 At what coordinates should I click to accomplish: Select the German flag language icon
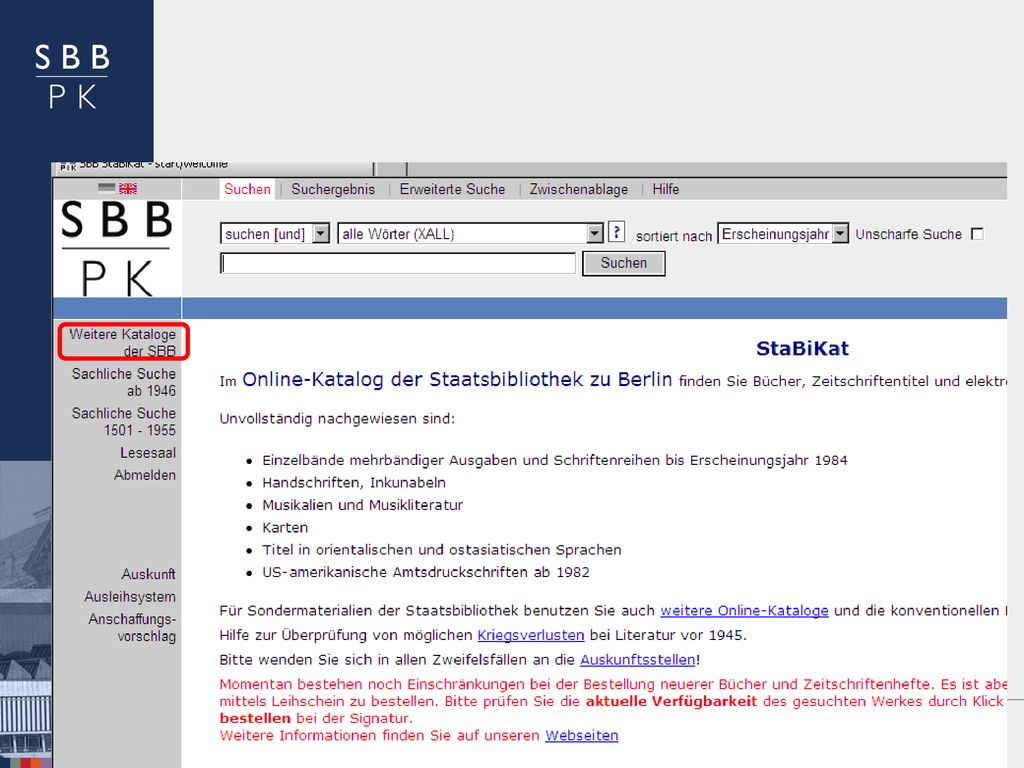pyautogui.click(x=106, y=188)
